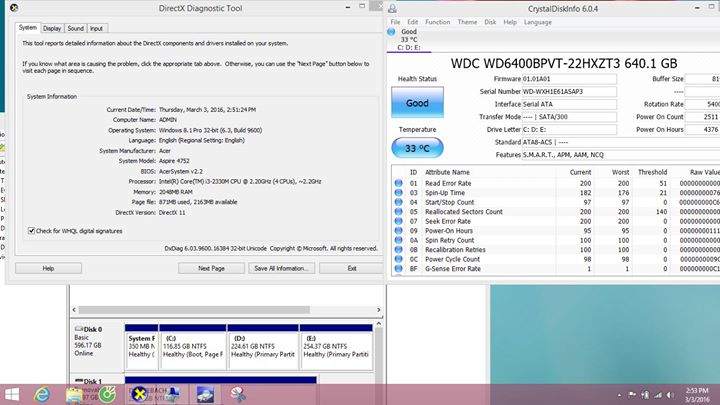Switch to the Input tab in DxDiag
This screenshot has width=720, height=405.
(96, 28)
